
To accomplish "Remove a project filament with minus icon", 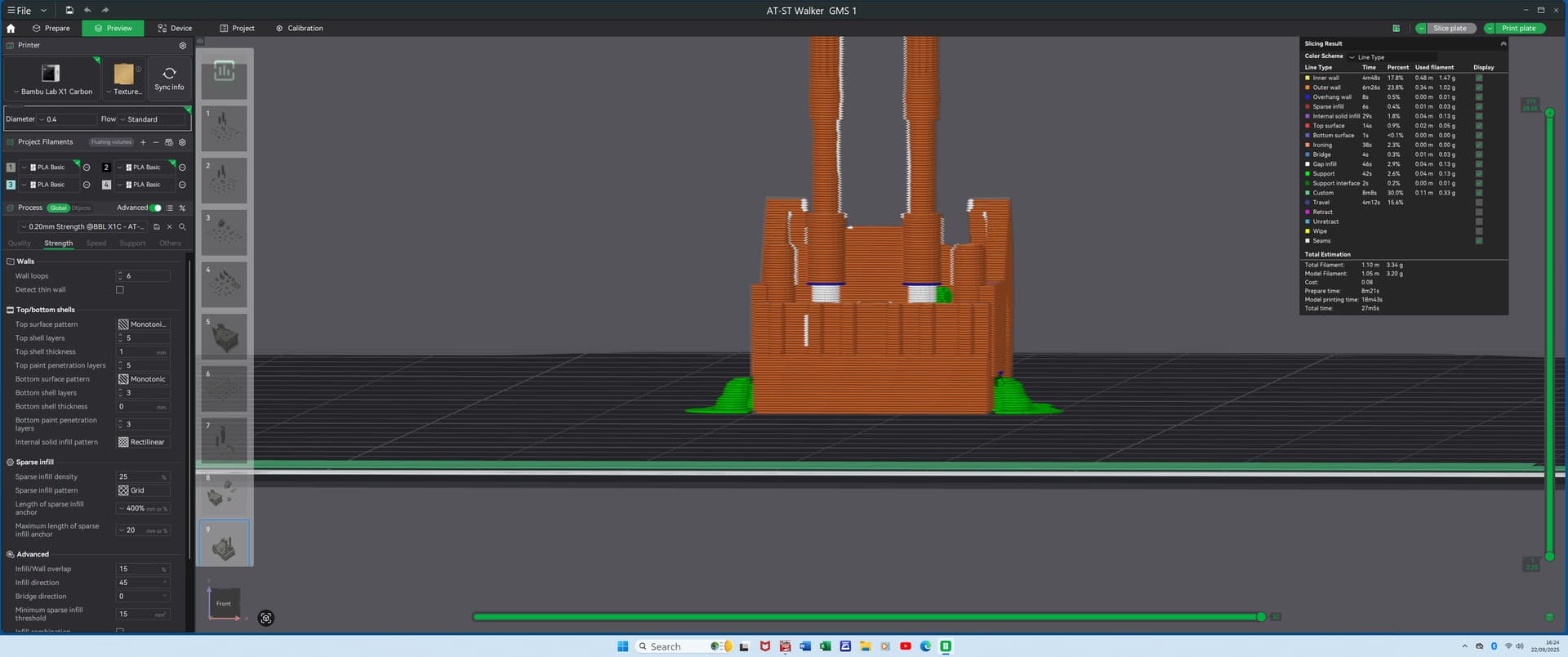I will [x=156, y=142].
